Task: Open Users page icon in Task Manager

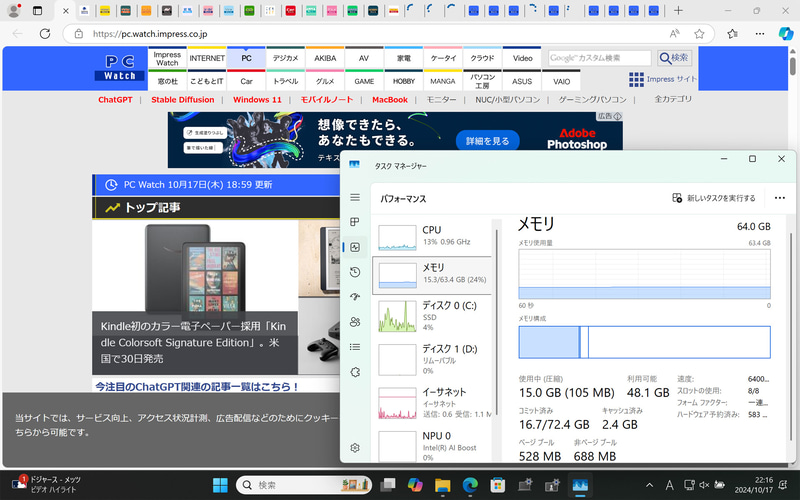Action: (x=355, y=322)
